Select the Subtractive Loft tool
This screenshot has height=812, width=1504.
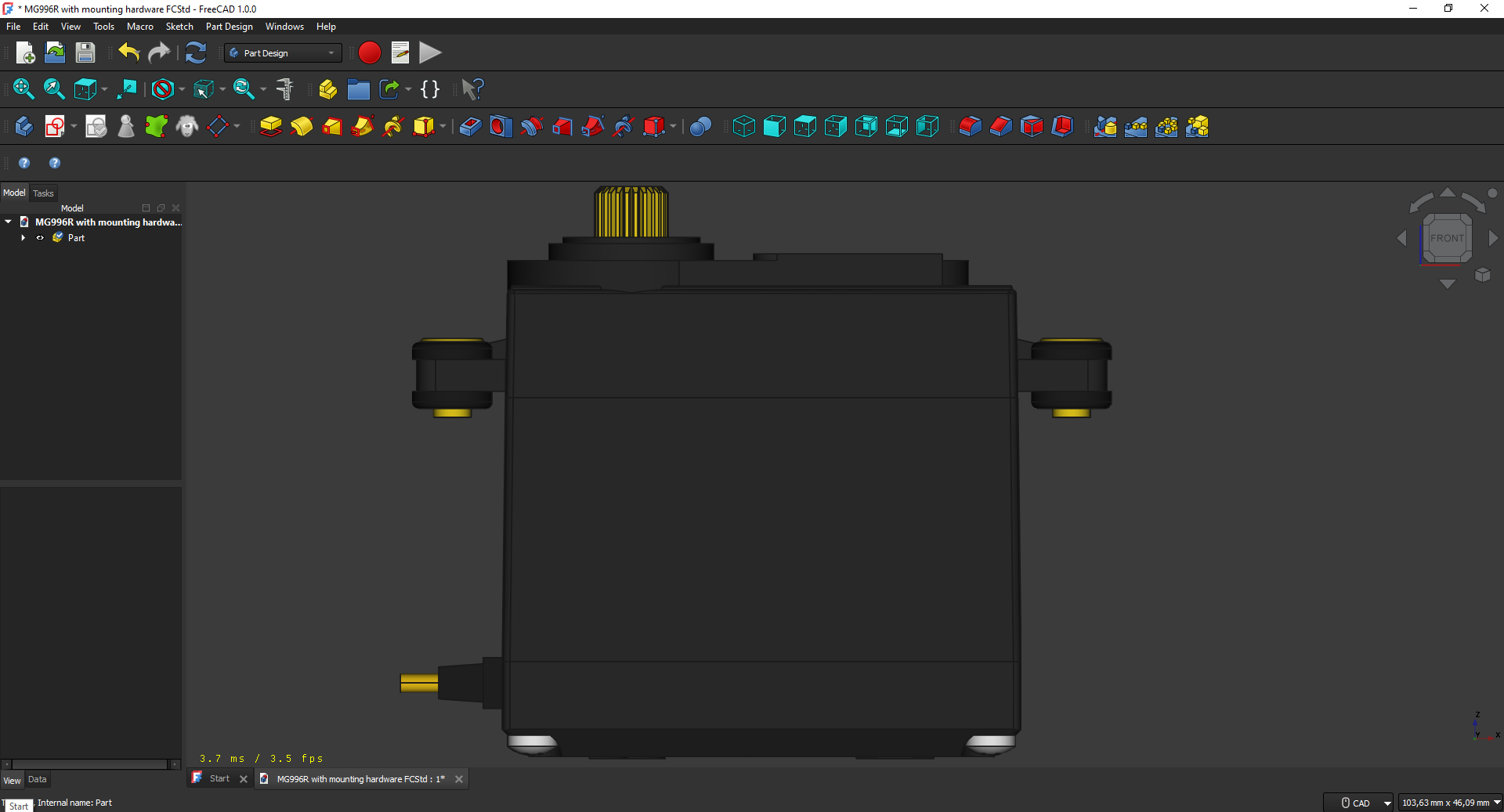(562, 126)
